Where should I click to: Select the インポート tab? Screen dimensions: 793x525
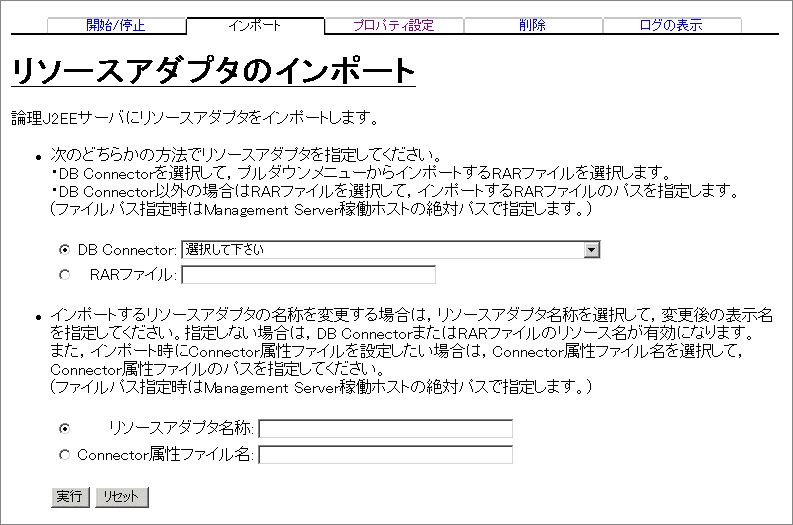(x=255, y=25)
